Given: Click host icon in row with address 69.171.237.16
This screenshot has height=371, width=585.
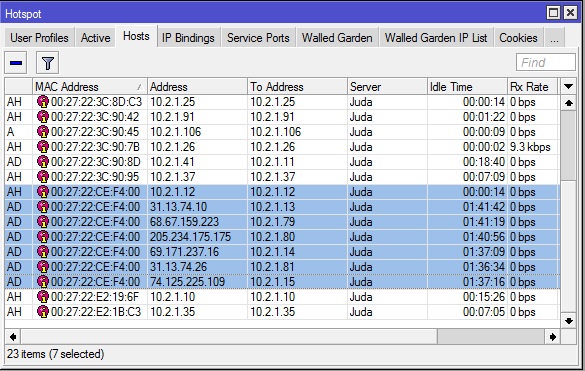Looking at the screenshot, I should coord(43,252).
